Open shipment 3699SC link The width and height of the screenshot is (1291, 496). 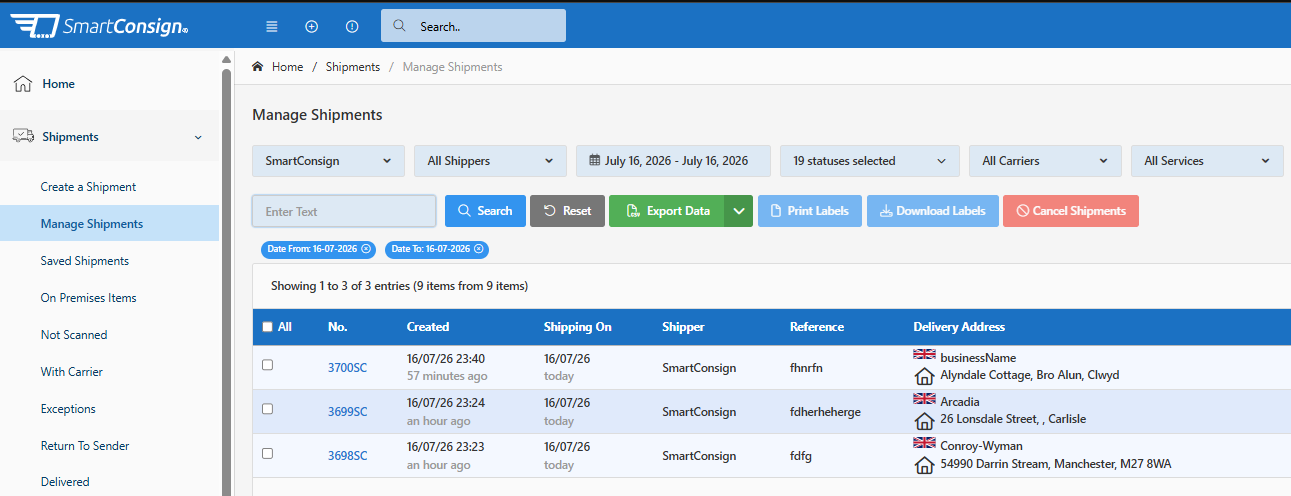coord(347,412)
